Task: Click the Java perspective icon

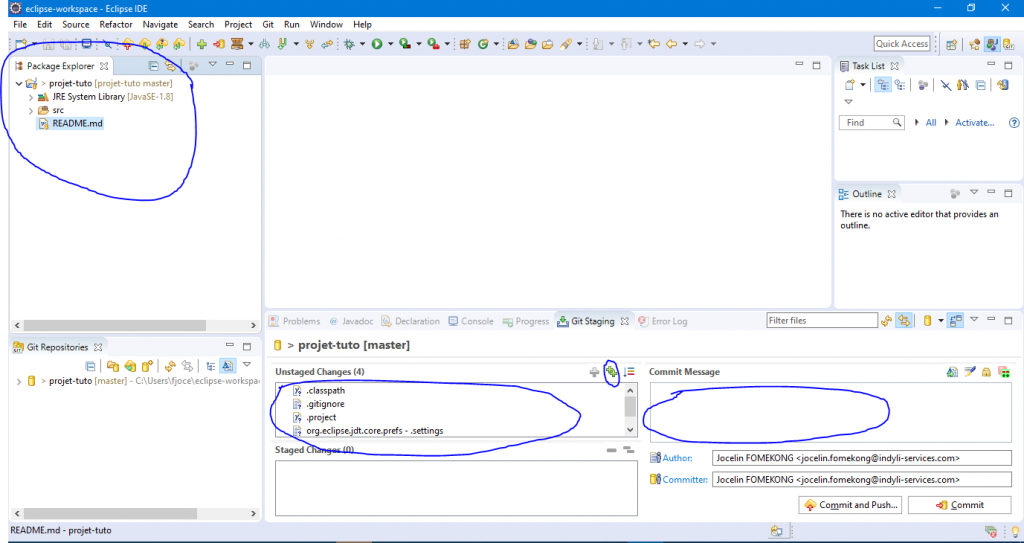Action: pos(992,44)
